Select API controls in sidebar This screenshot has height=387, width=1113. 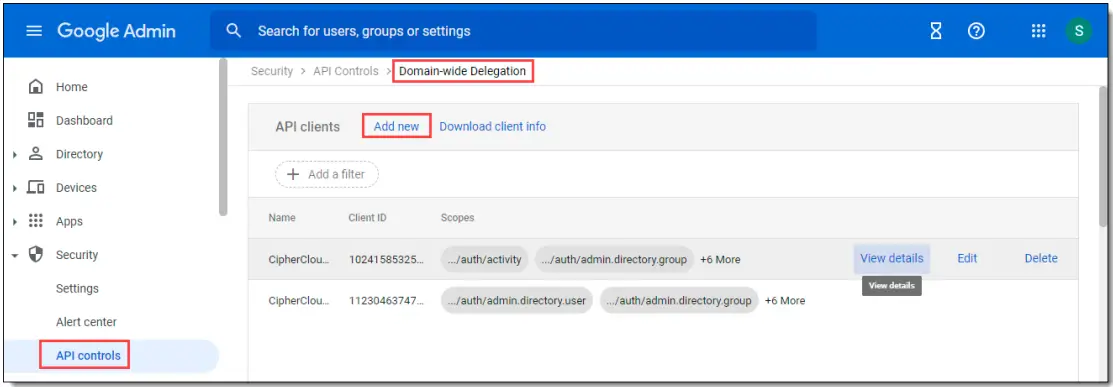point(88,356)
